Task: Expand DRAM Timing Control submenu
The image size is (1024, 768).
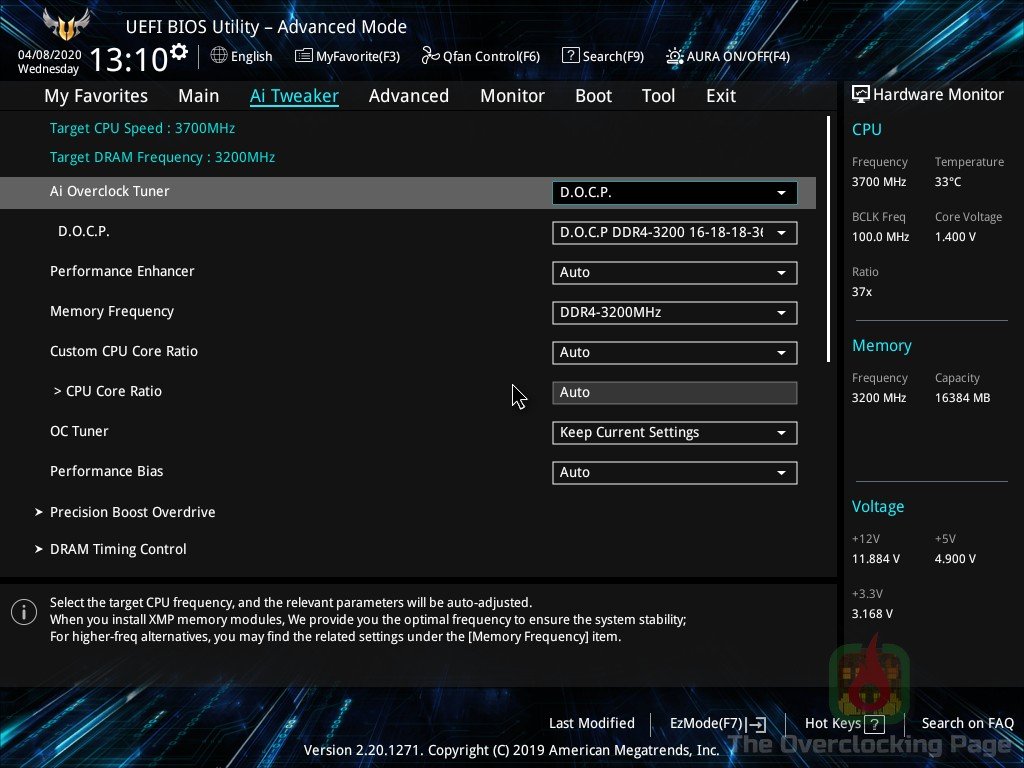Action: [118, 549]
